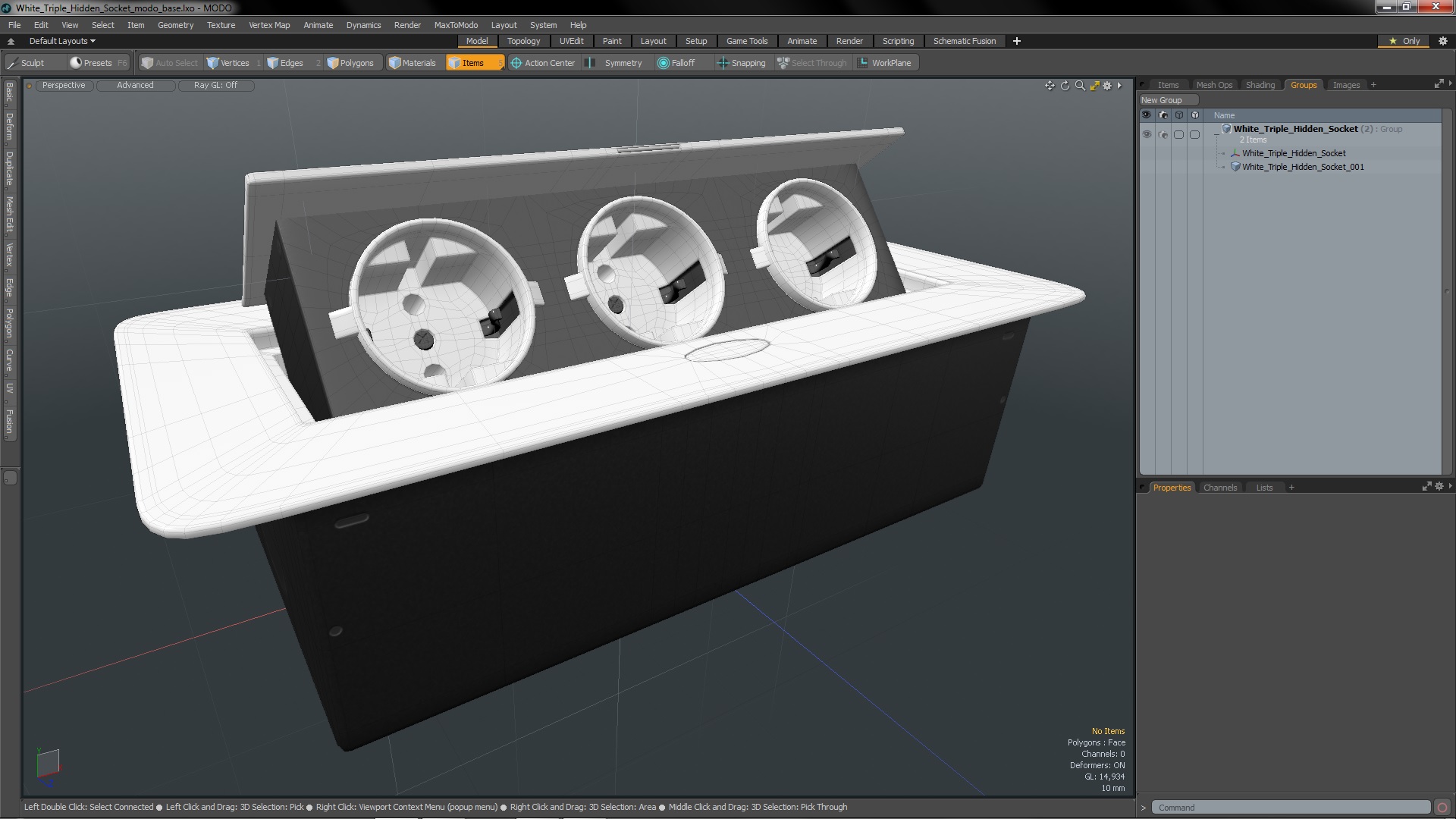This screenshot has width=1456, height=819.
Task: Switch to Materials selection mode
Action: point(413,63)
